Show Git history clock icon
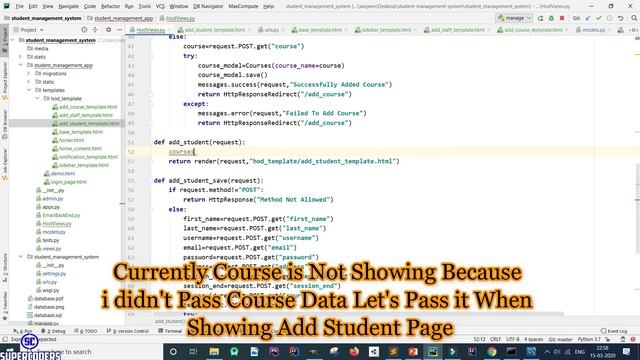Image resolution: width=640 pixels, height=360 pixels. 609,18
